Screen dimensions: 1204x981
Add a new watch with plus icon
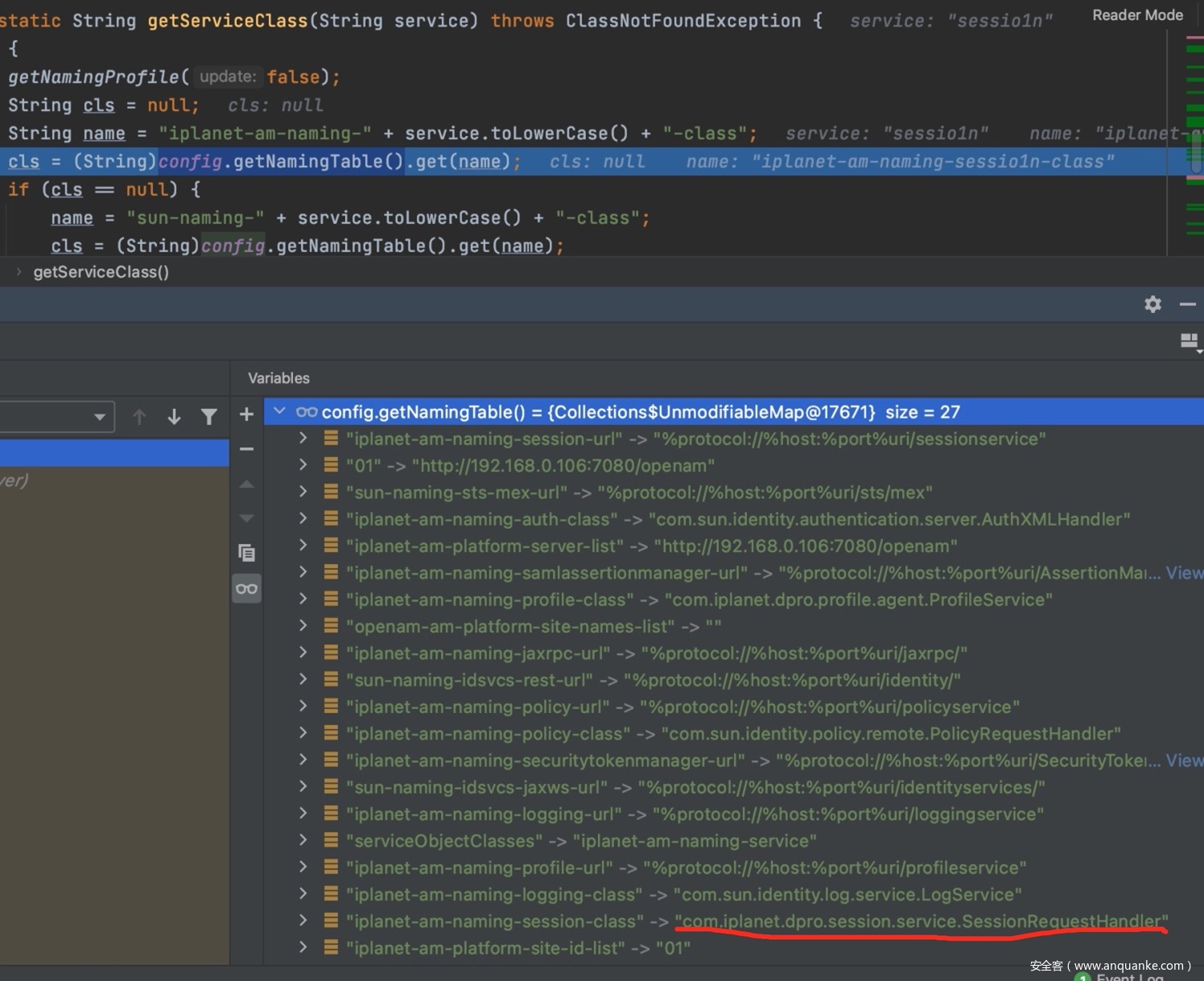[x=247, y=414]
